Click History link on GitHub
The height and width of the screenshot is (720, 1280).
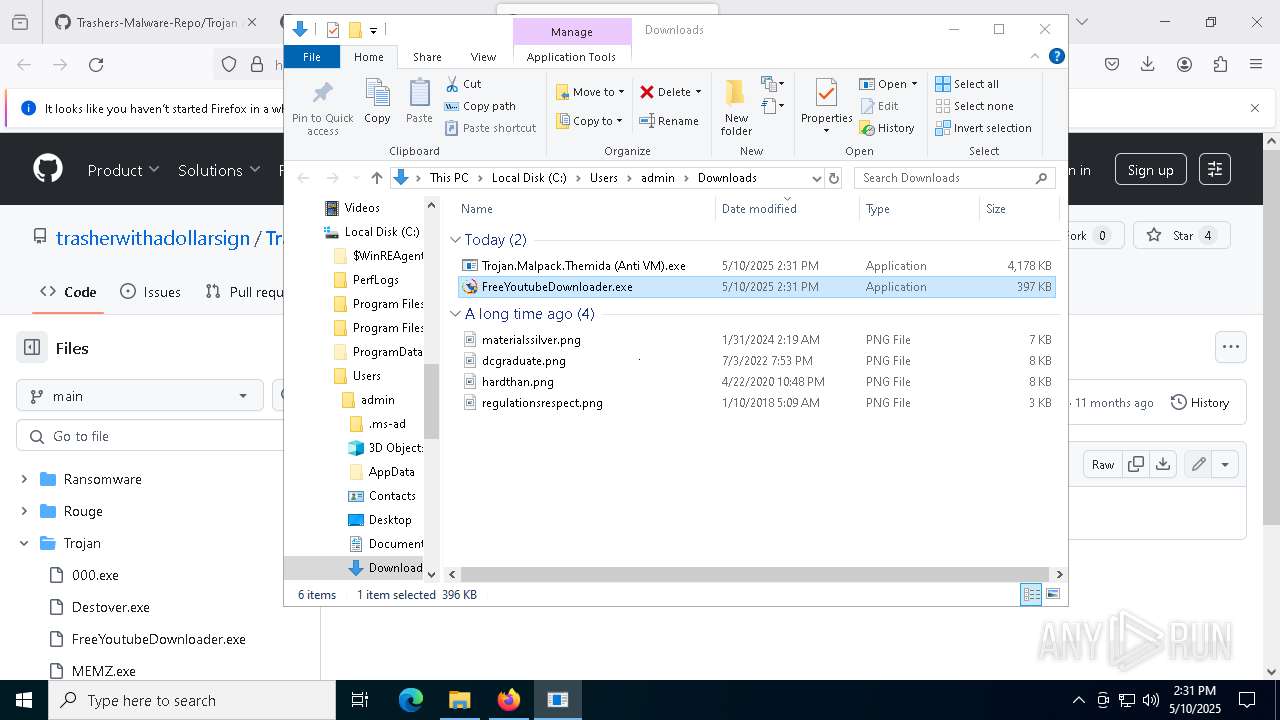pyautogui.click(x=1199, y=402)
